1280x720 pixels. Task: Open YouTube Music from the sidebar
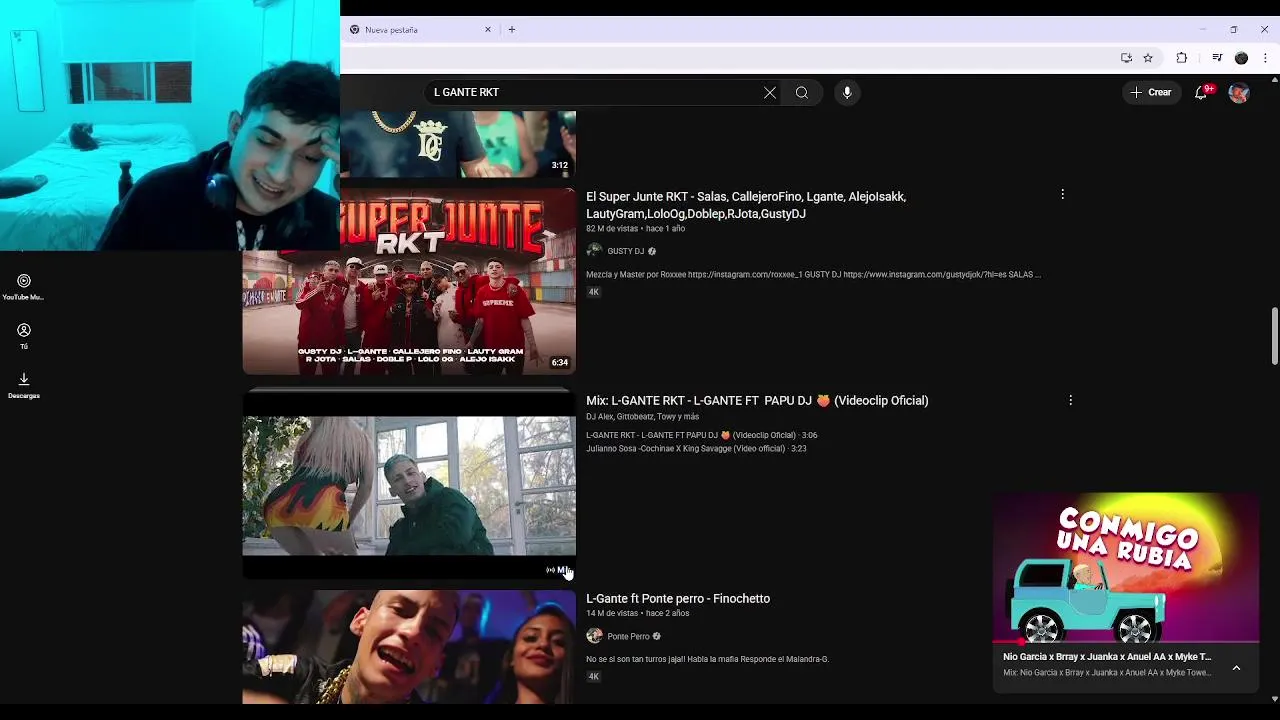click(x=23, y=287)
